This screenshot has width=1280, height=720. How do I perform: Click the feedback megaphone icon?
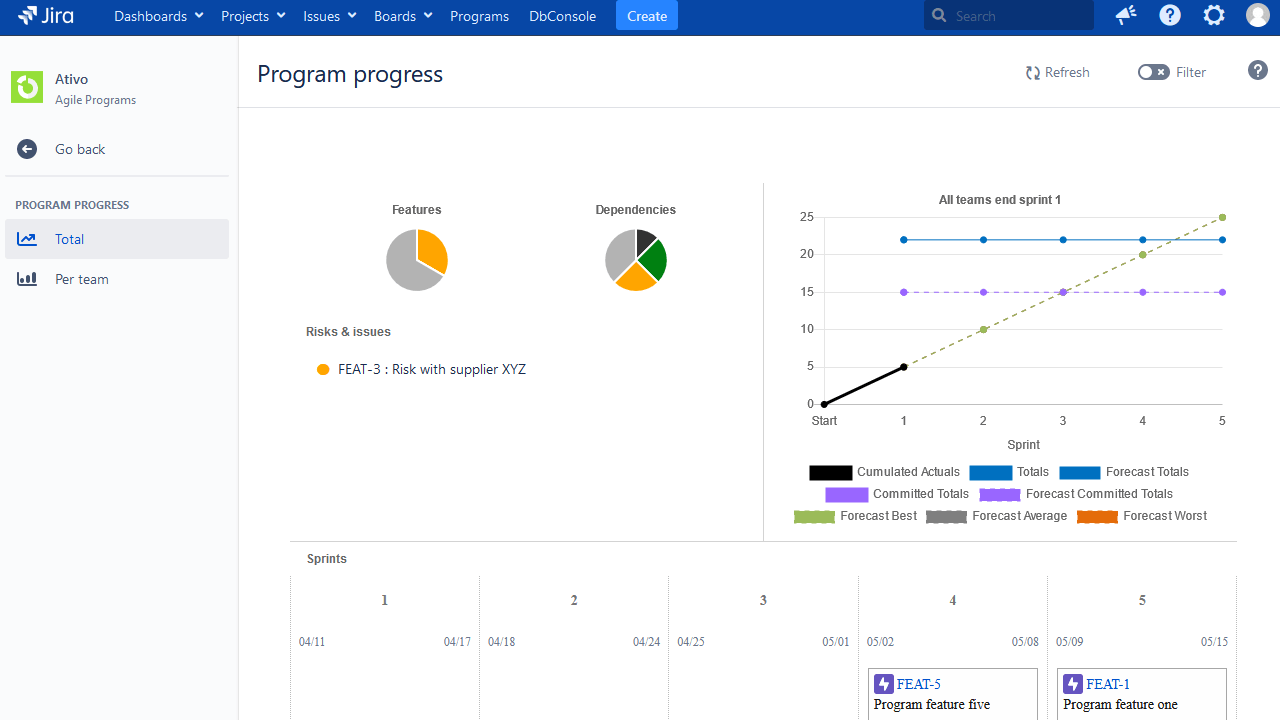coord(1125,15)
